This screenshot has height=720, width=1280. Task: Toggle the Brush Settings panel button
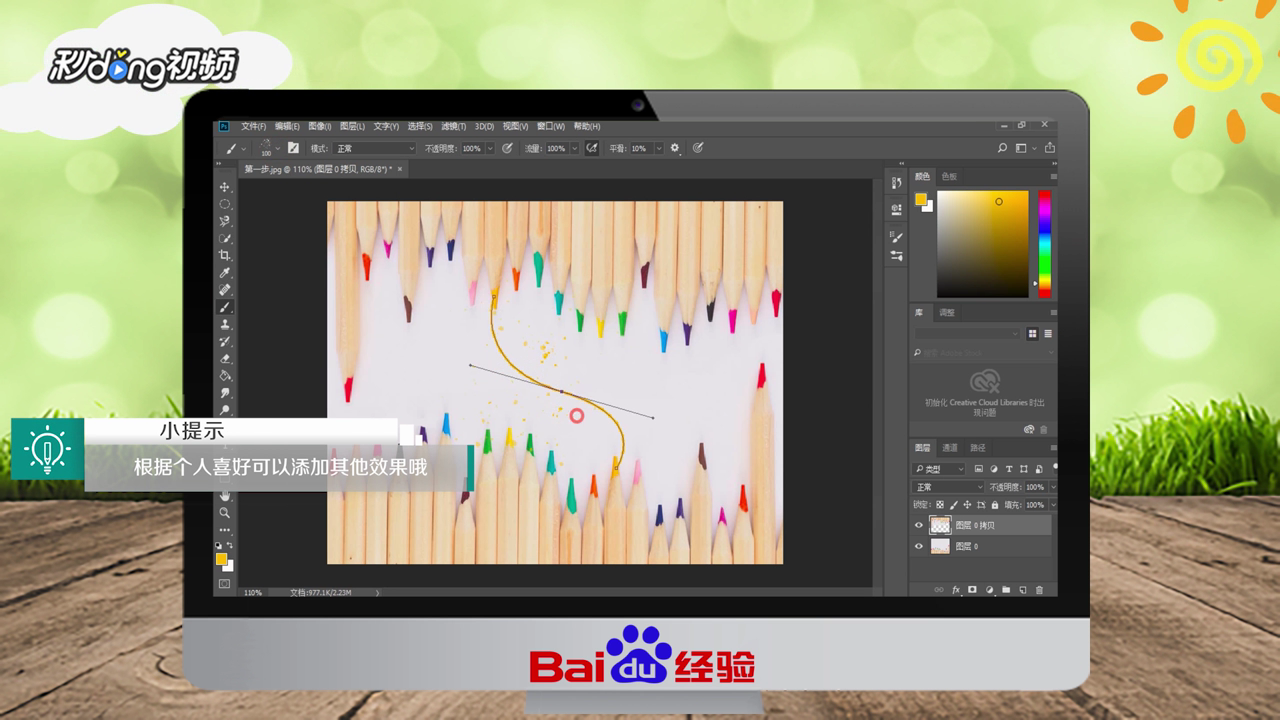293,148
